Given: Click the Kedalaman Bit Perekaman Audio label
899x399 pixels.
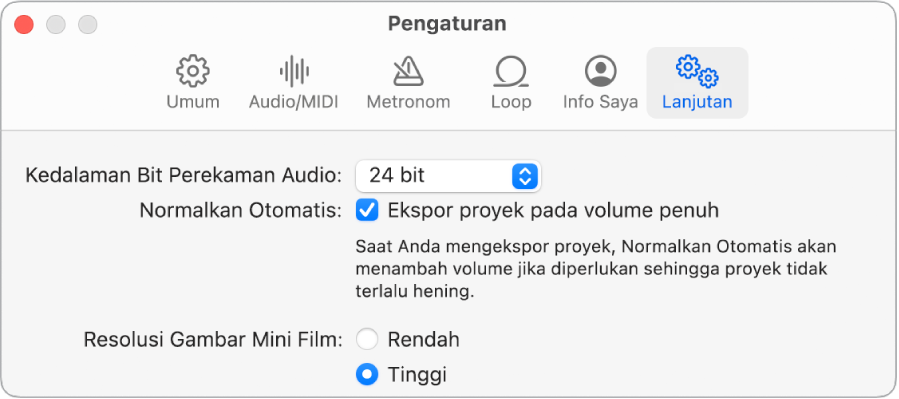Looking at the screenshot, I should click(183, 175).
